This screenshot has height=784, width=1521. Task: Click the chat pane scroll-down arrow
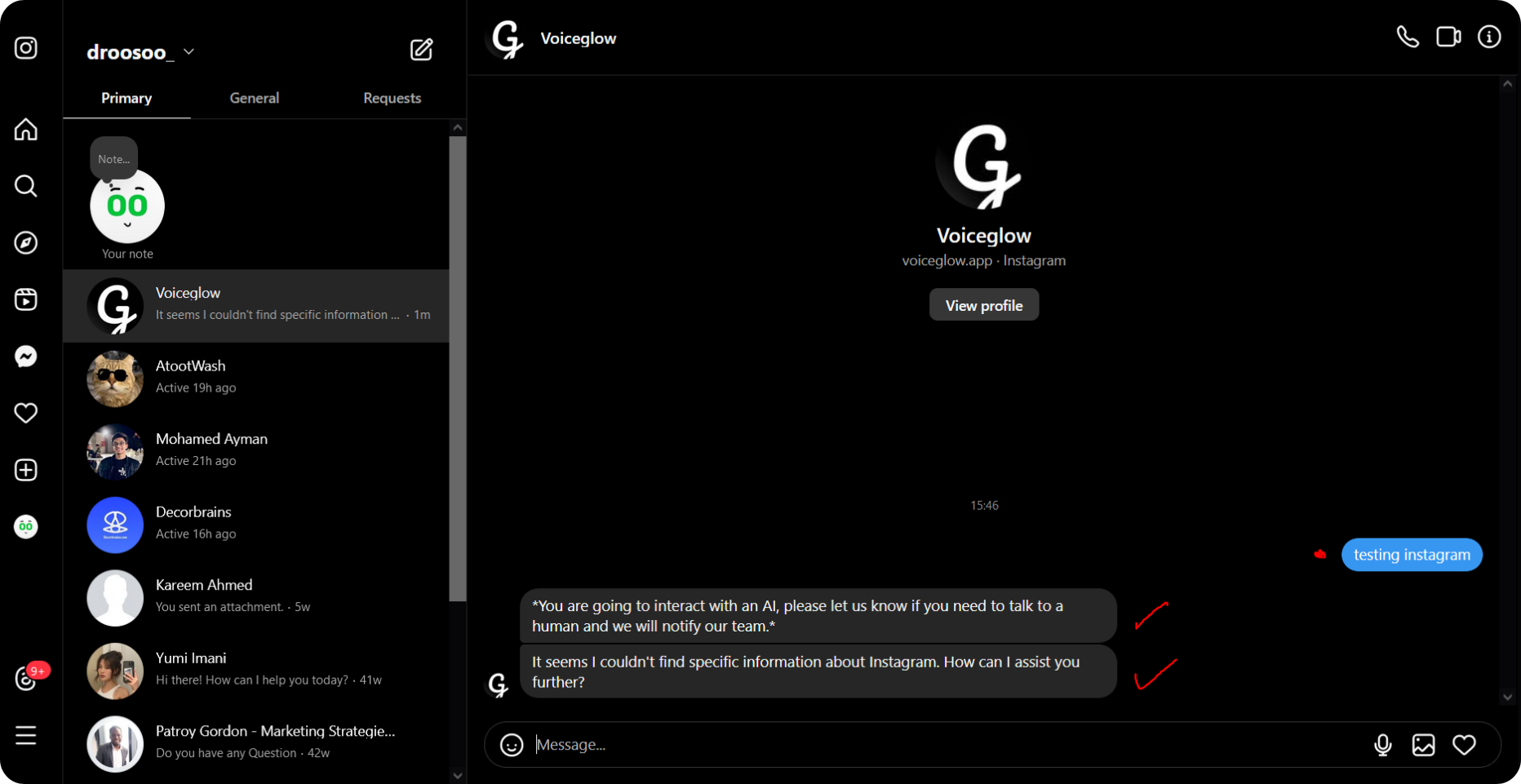coord(1507,698)
